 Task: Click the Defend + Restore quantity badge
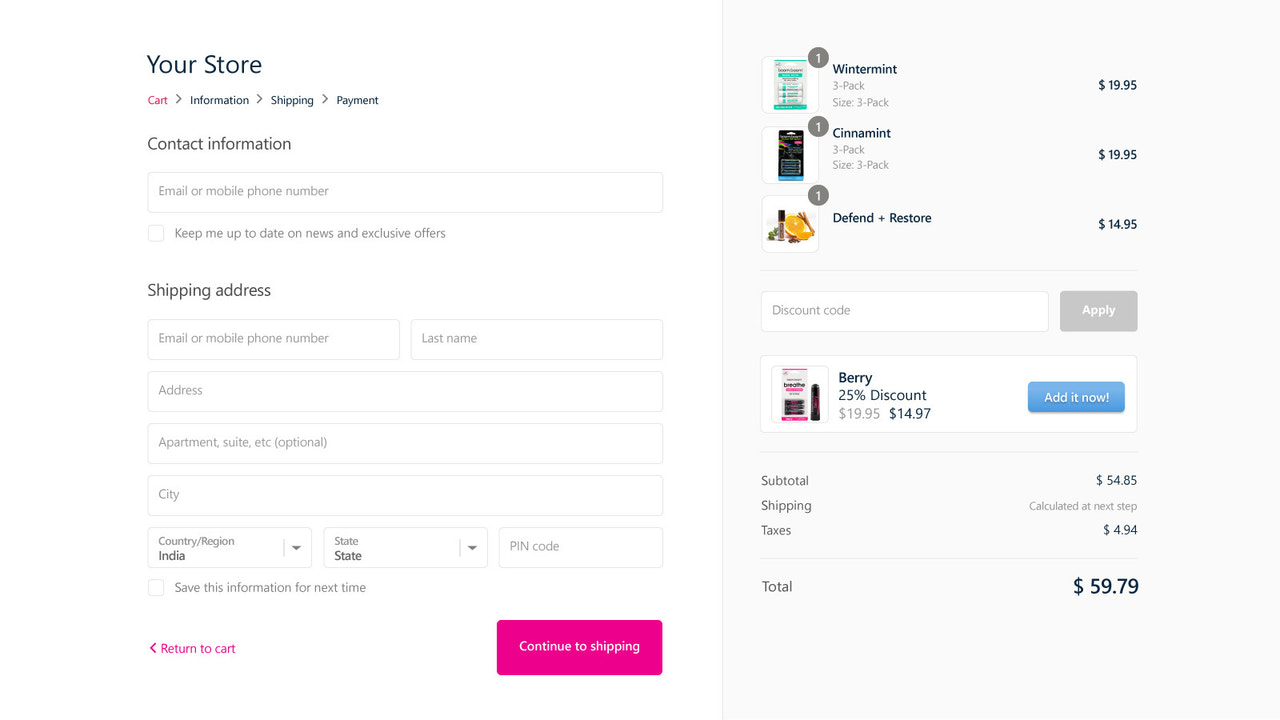pos(818,195)
